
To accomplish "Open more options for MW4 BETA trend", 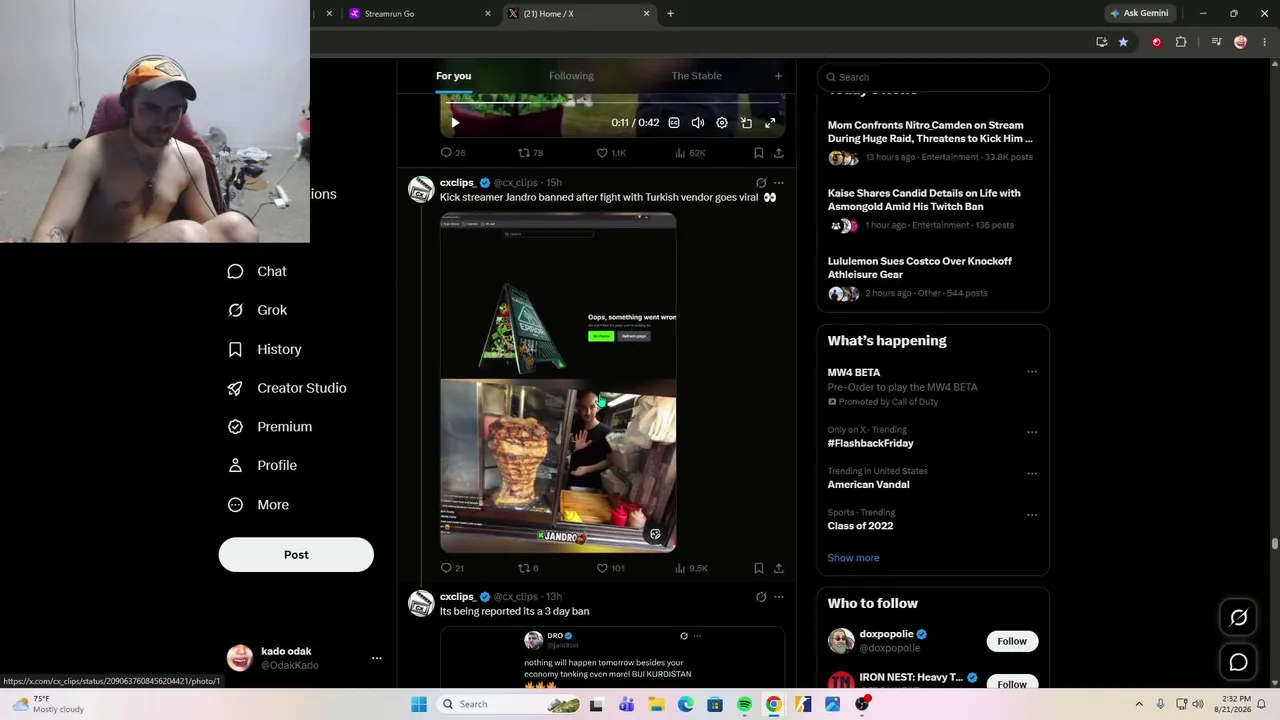I will (x=1032, y=372).
